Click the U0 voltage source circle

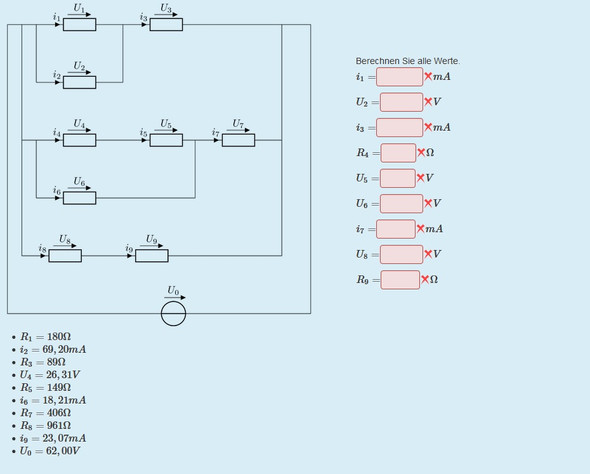click(173, 313)
